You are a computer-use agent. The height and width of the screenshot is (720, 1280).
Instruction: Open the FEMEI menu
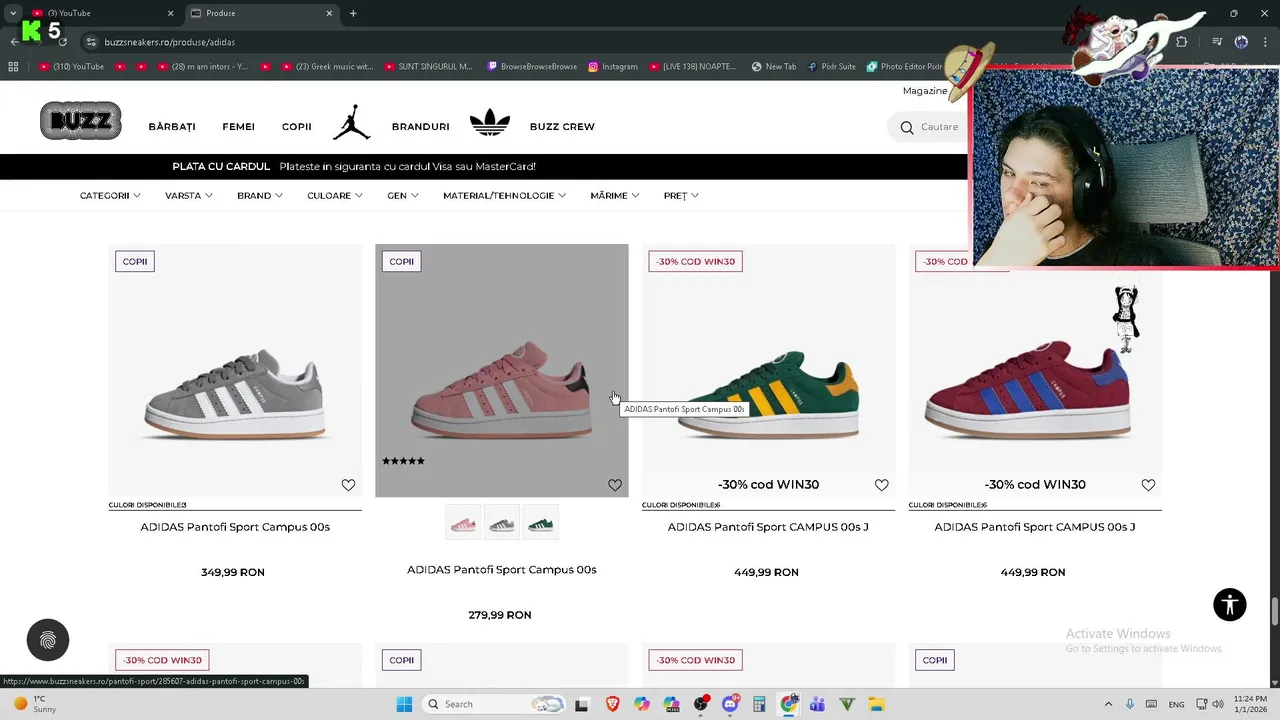[x=239, y=127]
